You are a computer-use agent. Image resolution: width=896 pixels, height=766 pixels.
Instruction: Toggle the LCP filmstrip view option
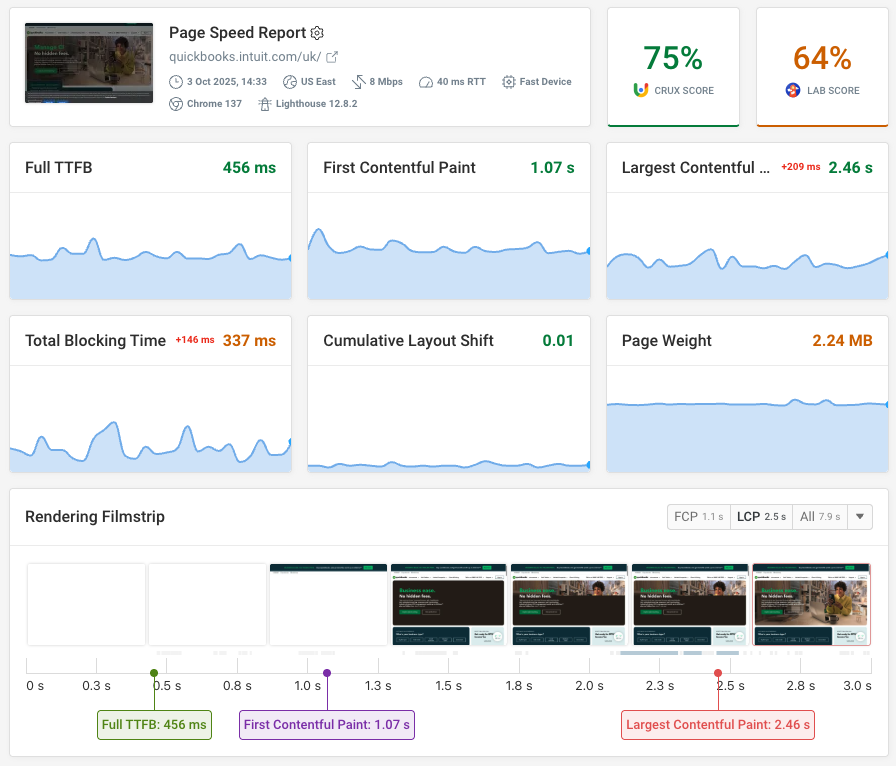point(760,517)
